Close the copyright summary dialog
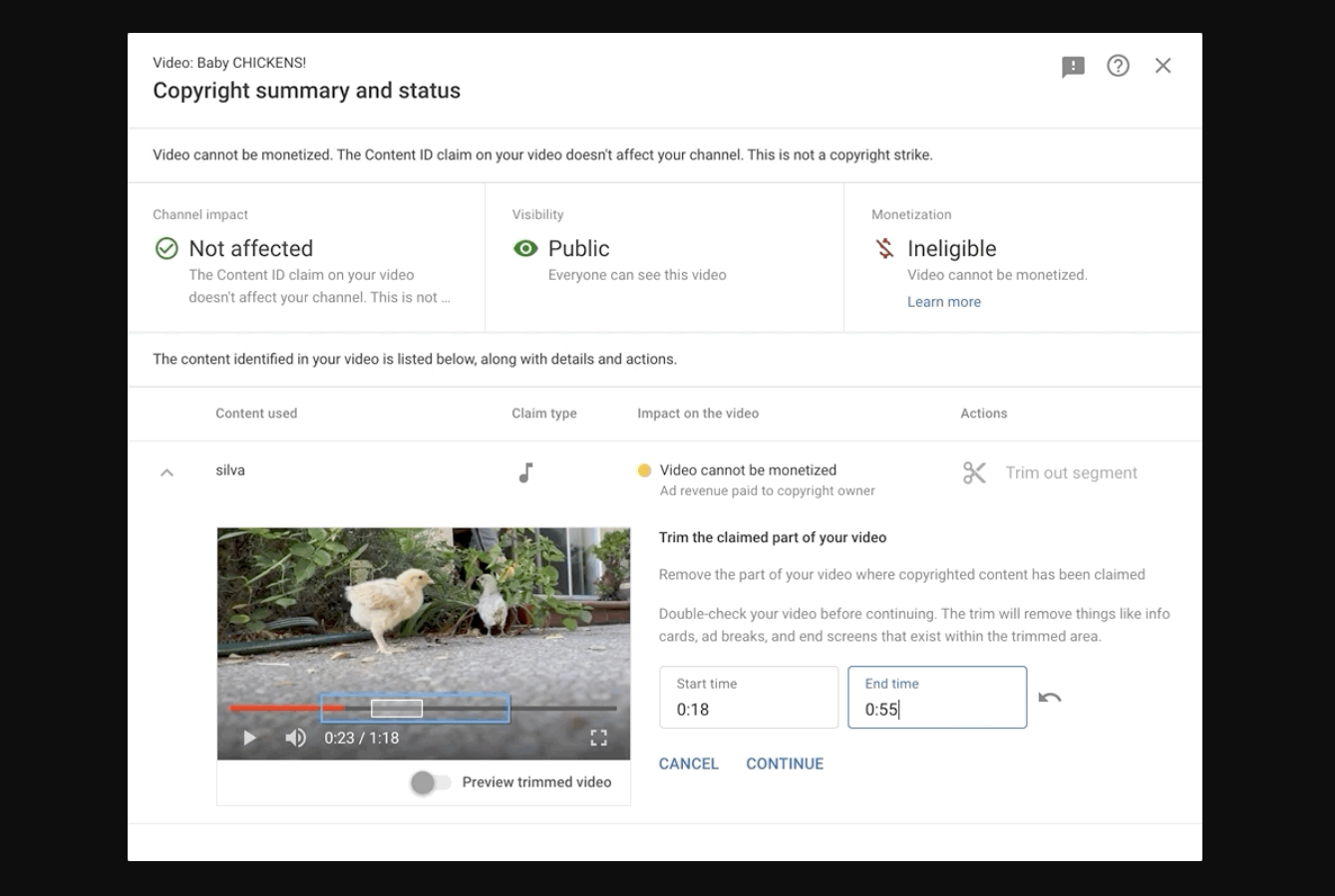The image size is (1335, 896). coord(1163,66)
